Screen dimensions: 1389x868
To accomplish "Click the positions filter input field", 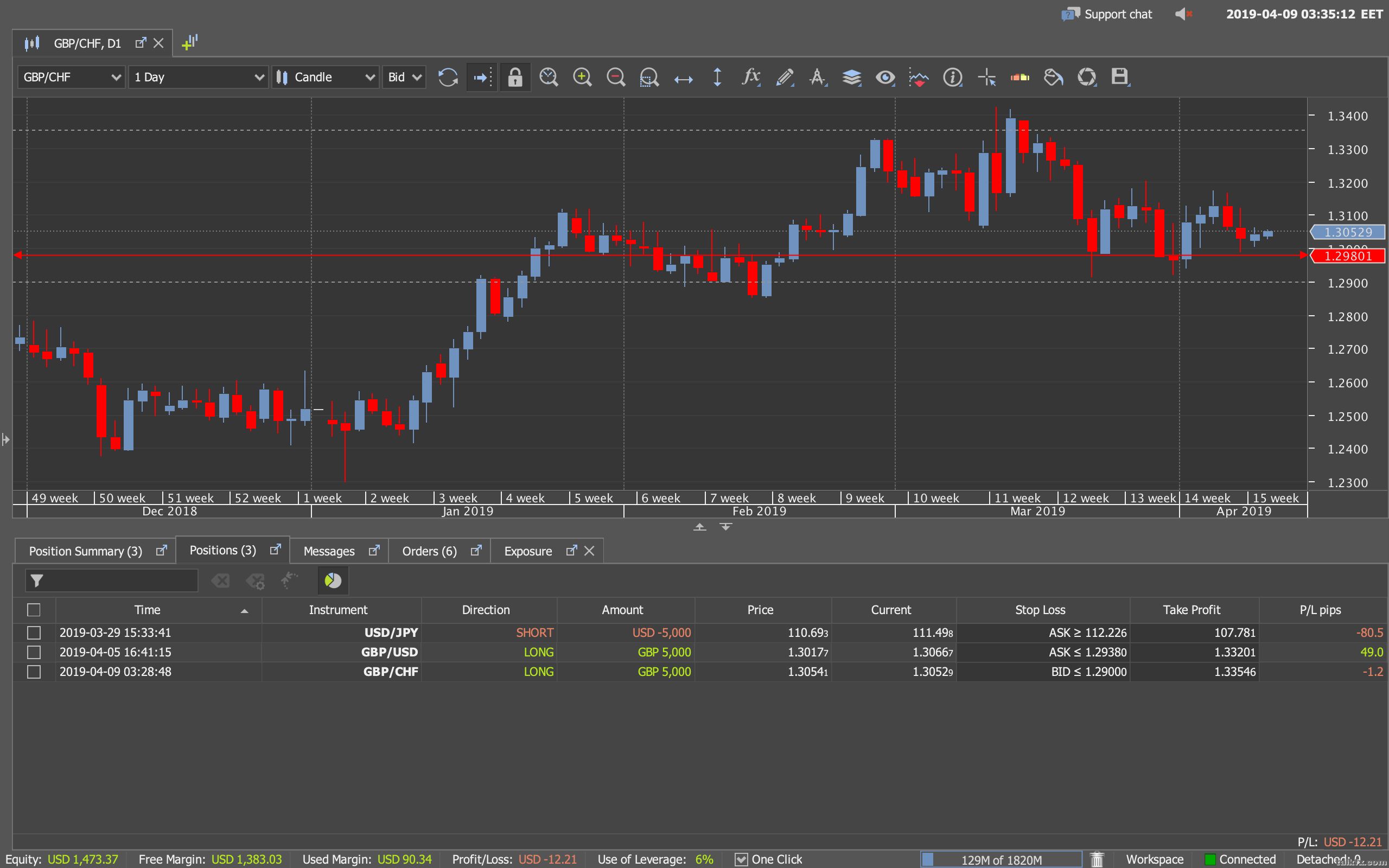I will (x=112, y=580).
